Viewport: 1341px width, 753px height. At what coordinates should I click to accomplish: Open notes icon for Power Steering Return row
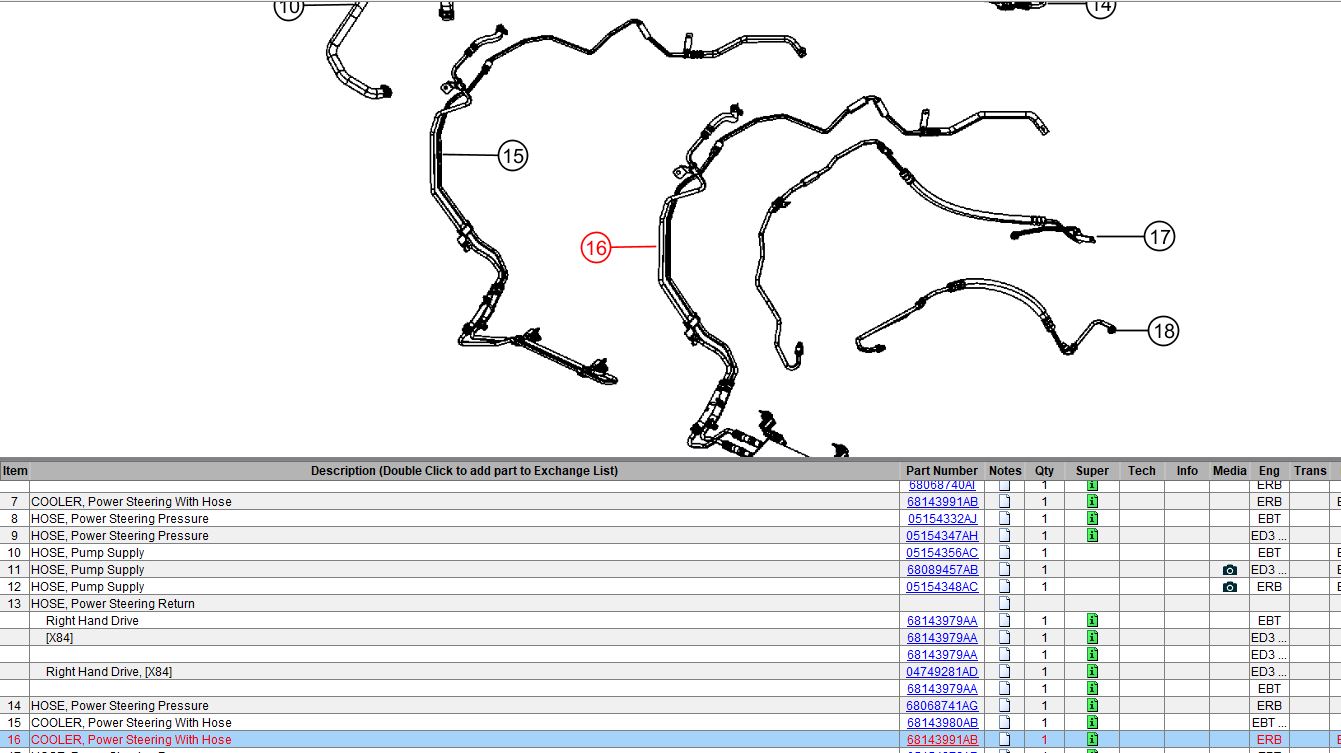pos(1005,604)
